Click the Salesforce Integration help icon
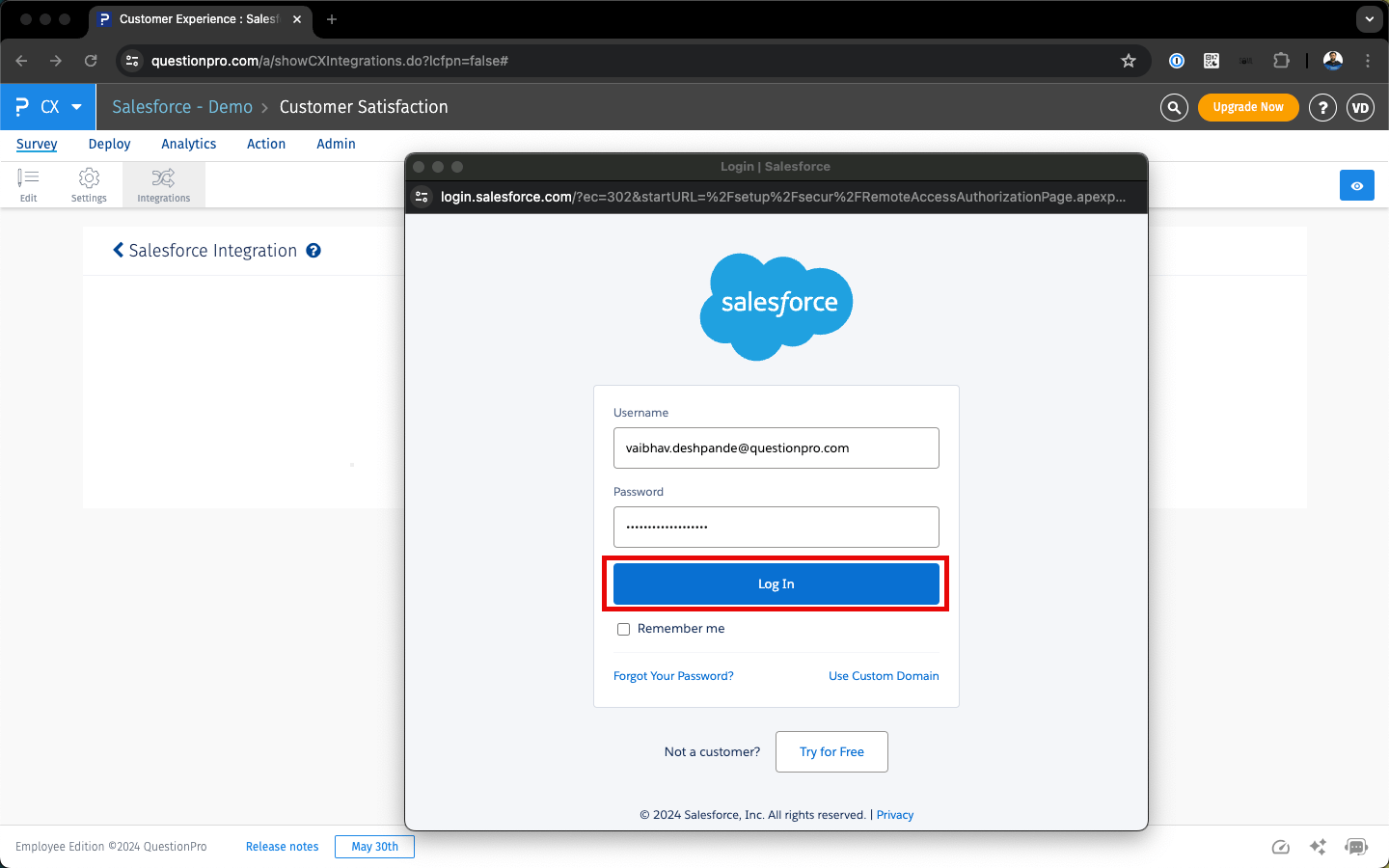Image resolution: width=1389 pixels, height=868 pixels. pos(313,251)
